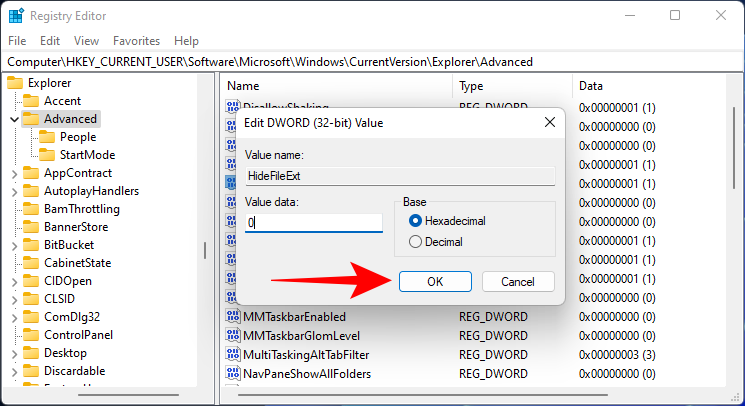745x406 pixels.
Task: Click the MultiTaskingAltTabFilter DWORD value icon
Action: (233, 355)
